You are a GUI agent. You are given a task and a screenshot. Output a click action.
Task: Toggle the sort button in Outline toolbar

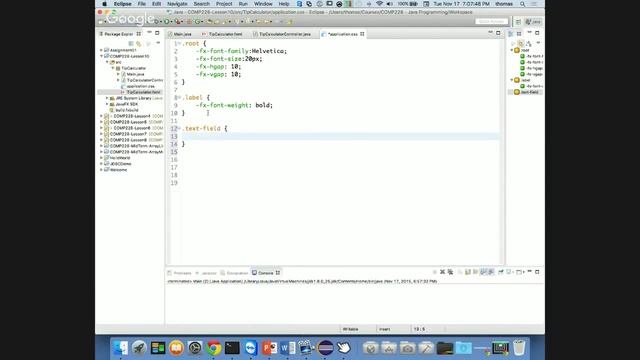(x=529, y=43)
